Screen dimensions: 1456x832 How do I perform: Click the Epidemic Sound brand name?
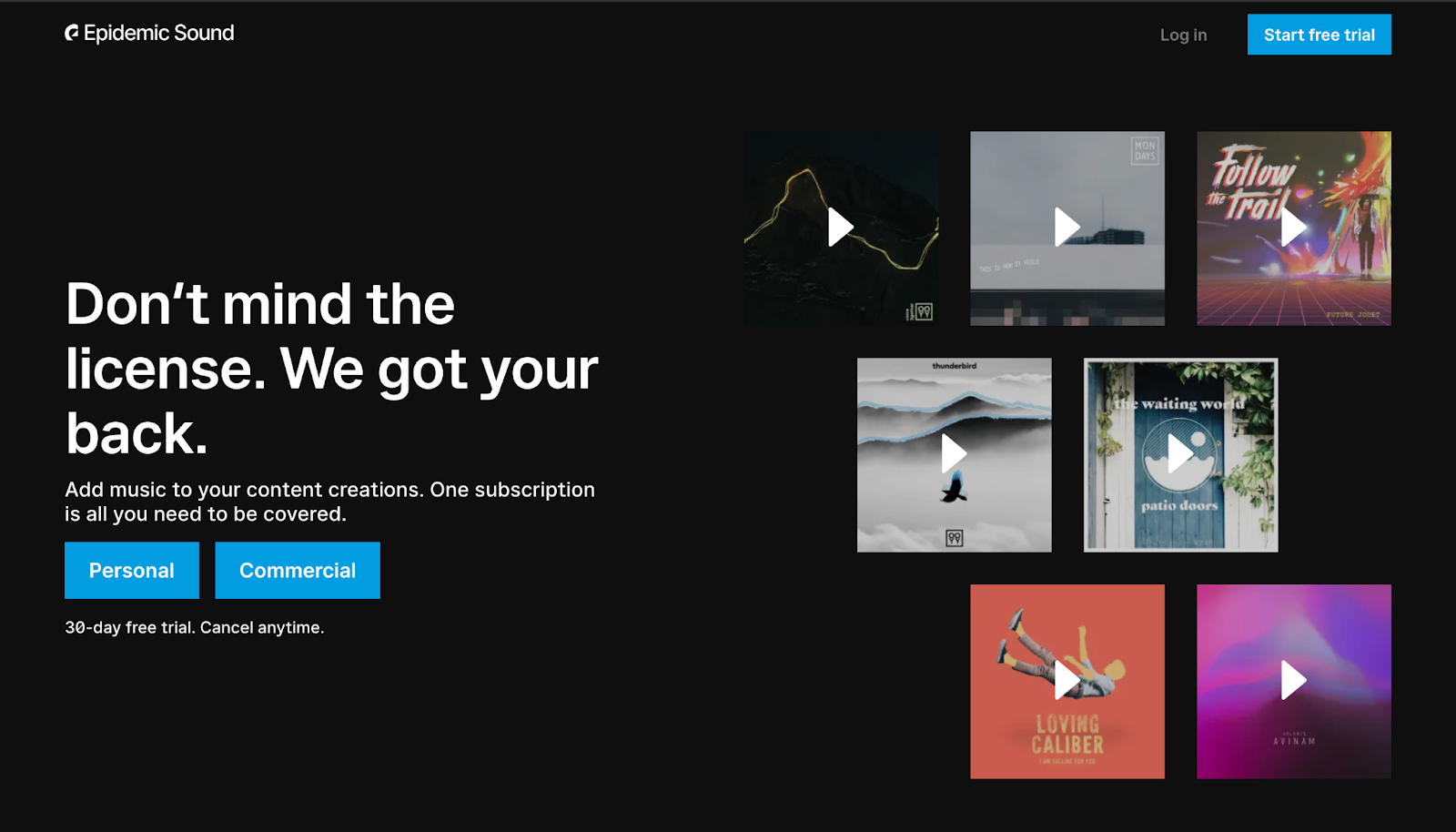coord(159,34)
